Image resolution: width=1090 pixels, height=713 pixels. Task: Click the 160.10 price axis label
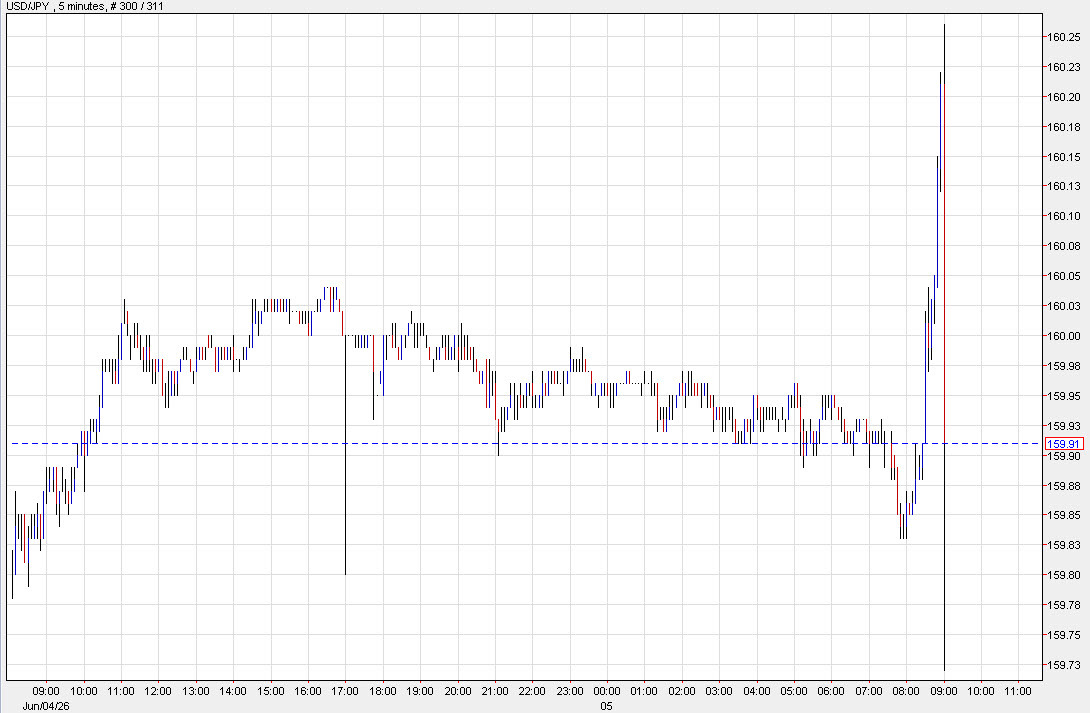point(1064,216)
